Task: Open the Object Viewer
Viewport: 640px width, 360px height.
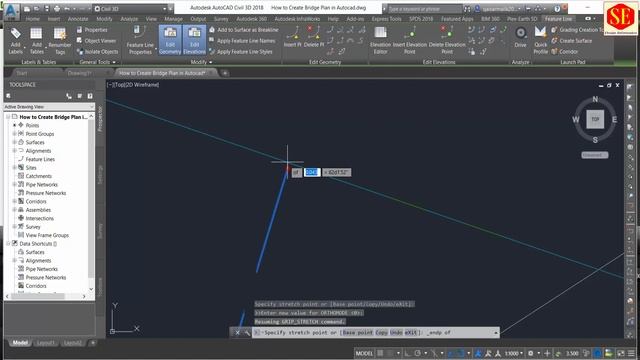Action: coord(96,41)
